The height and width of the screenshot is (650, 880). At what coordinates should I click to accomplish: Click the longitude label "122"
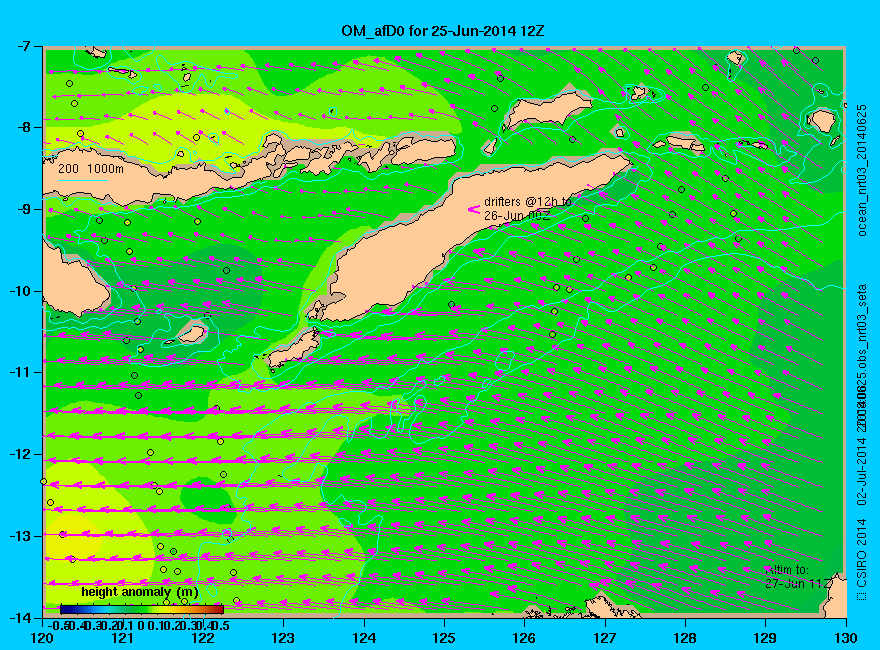click(x=203, y=638)
